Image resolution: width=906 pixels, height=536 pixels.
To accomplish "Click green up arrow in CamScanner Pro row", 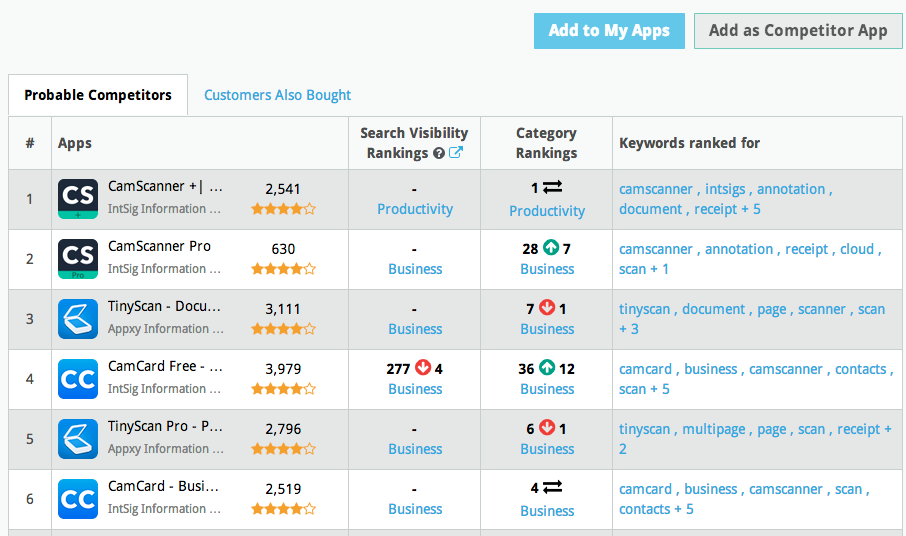I will pos(551,248).
